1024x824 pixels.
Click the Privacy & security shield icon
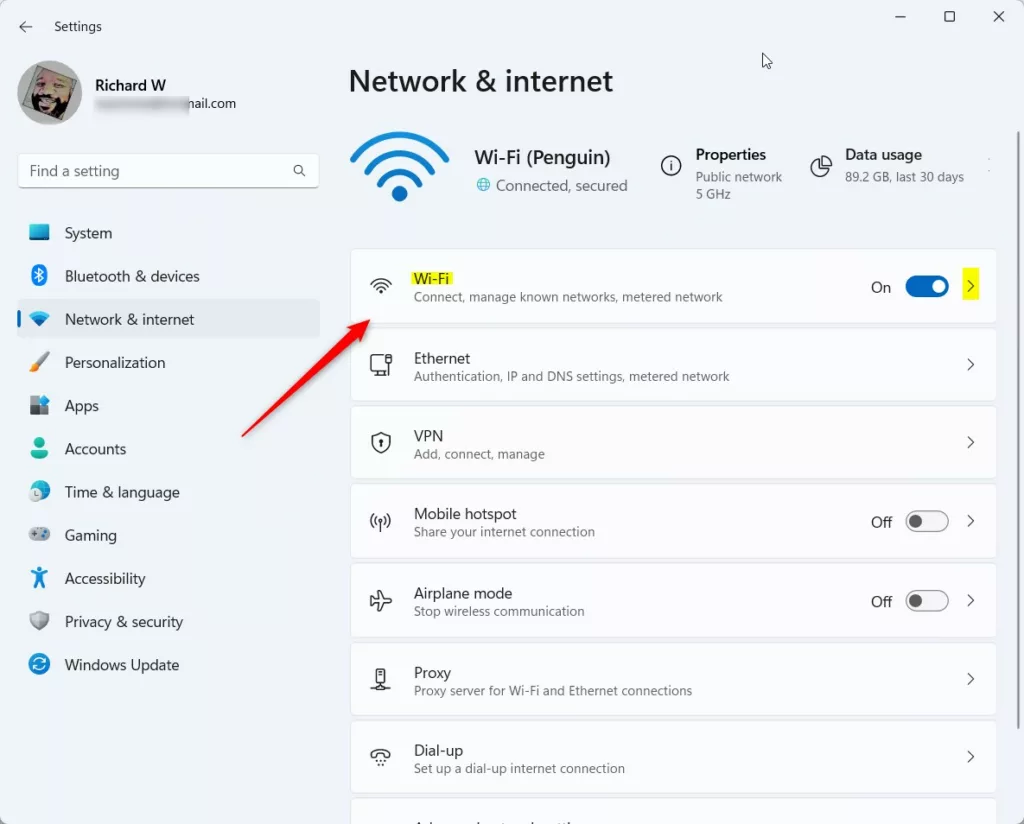pyautogui.click(x=39, y=622)
